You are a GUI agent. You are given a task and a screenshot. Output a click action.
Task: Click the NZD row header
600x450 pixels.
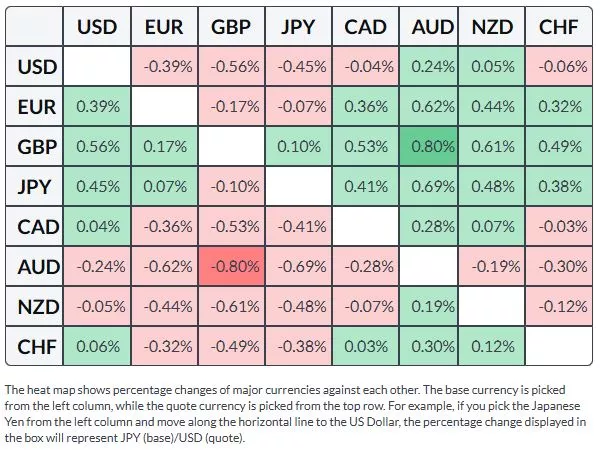tap(35, 306)
